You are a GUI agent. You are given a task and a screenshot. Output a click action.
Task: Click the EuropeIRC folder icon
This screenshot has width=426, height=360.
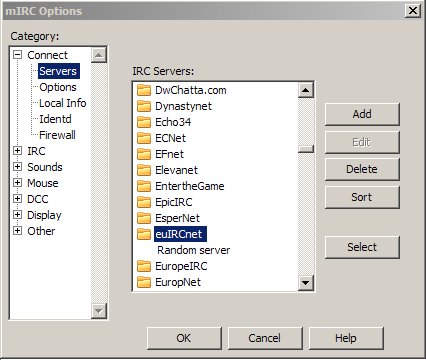coord(144,266)
